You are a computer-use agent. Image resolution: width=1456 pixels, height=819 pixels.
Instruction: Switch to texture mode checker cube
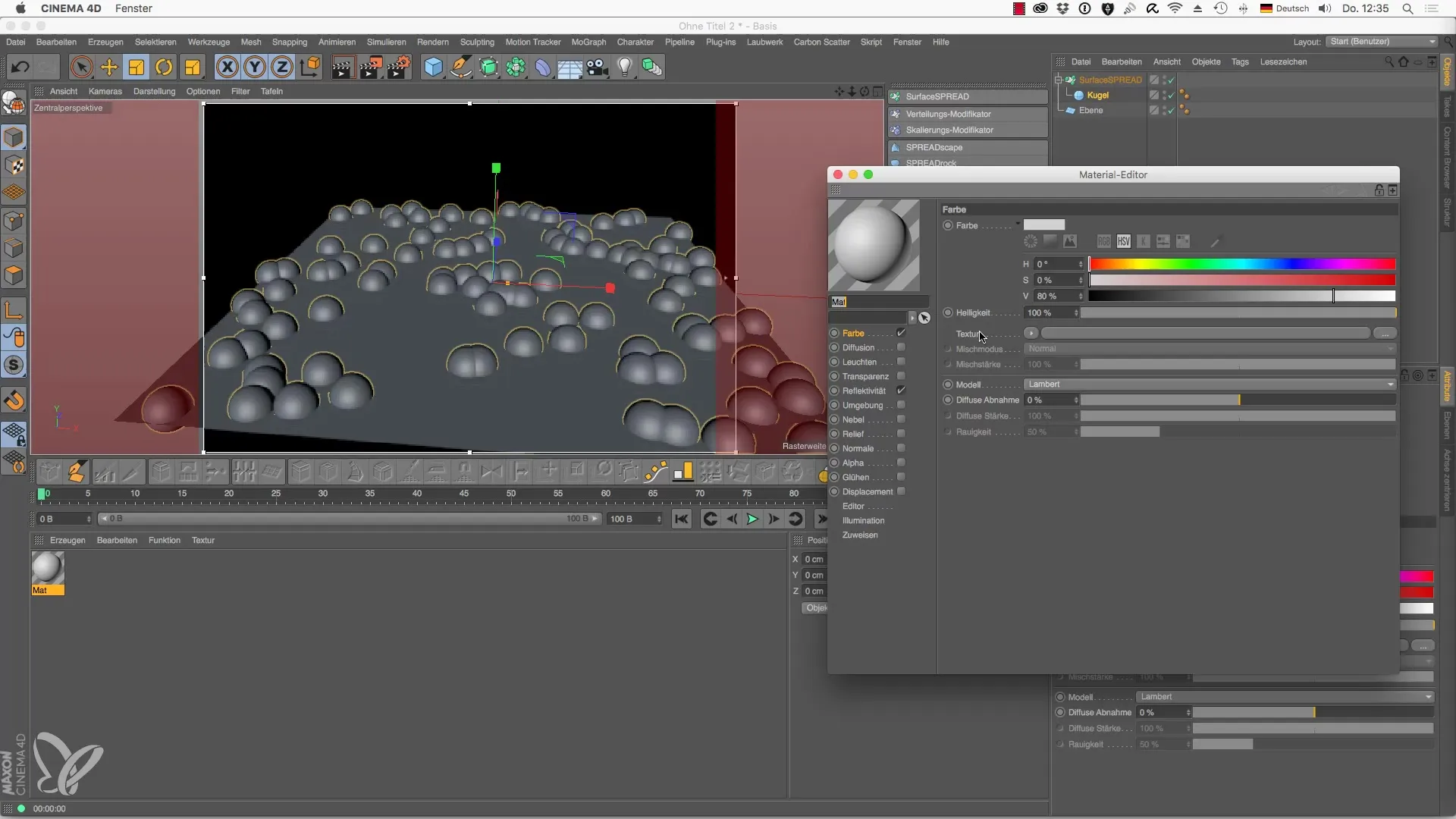click(x=14, y=165)
